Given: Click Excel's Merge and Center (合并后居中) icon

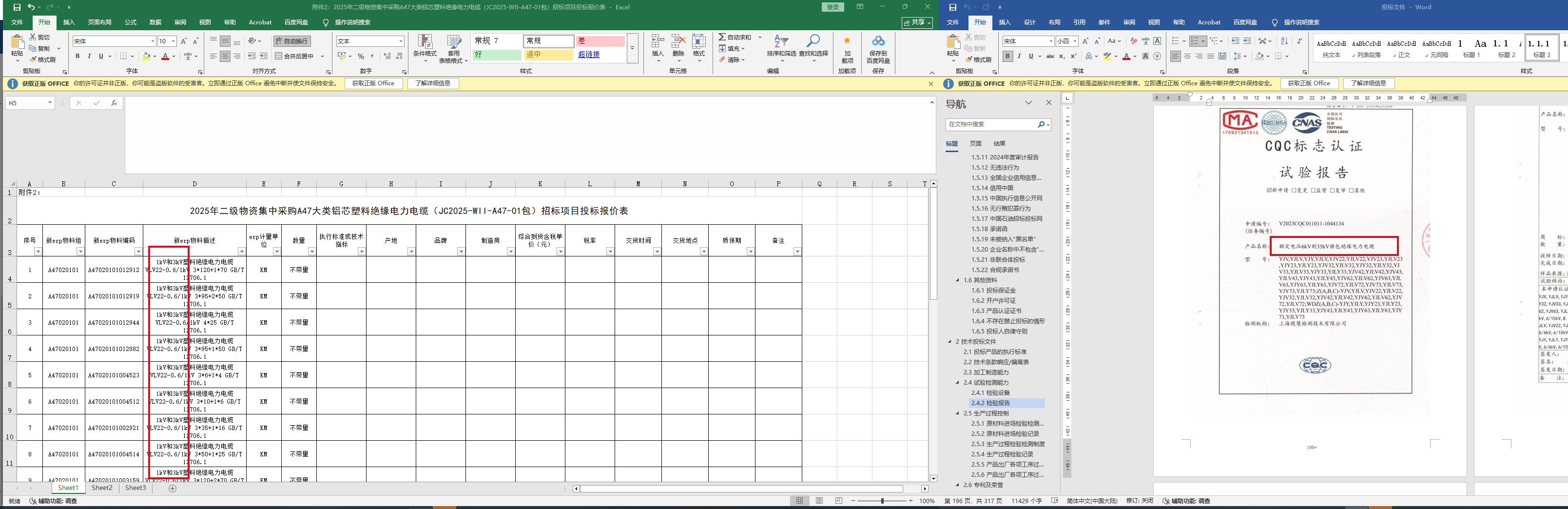Looking at the screenshot, I should 294,56.
